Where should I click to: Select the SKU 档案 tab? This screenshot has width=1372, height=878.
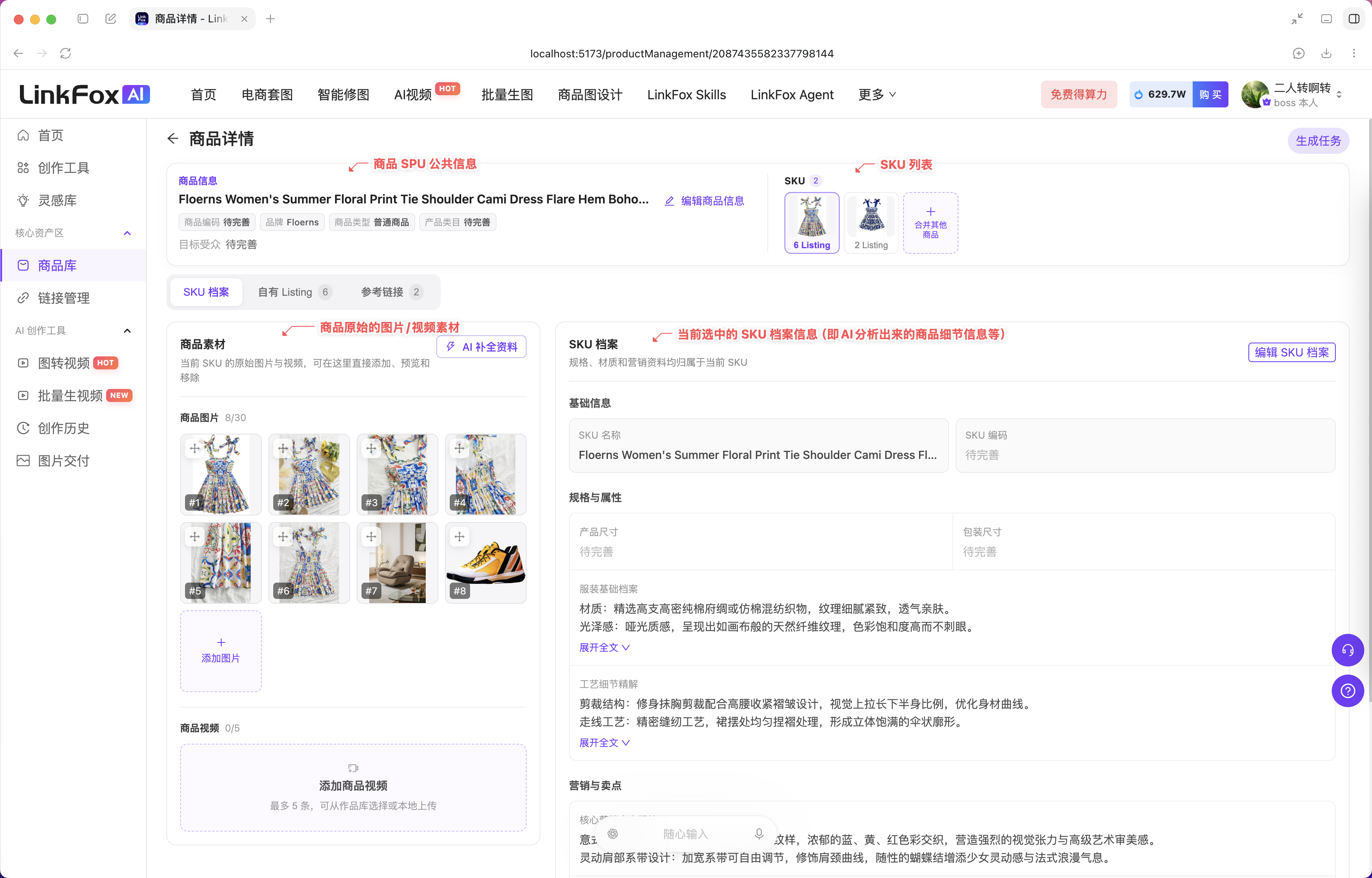click(206, 292)
